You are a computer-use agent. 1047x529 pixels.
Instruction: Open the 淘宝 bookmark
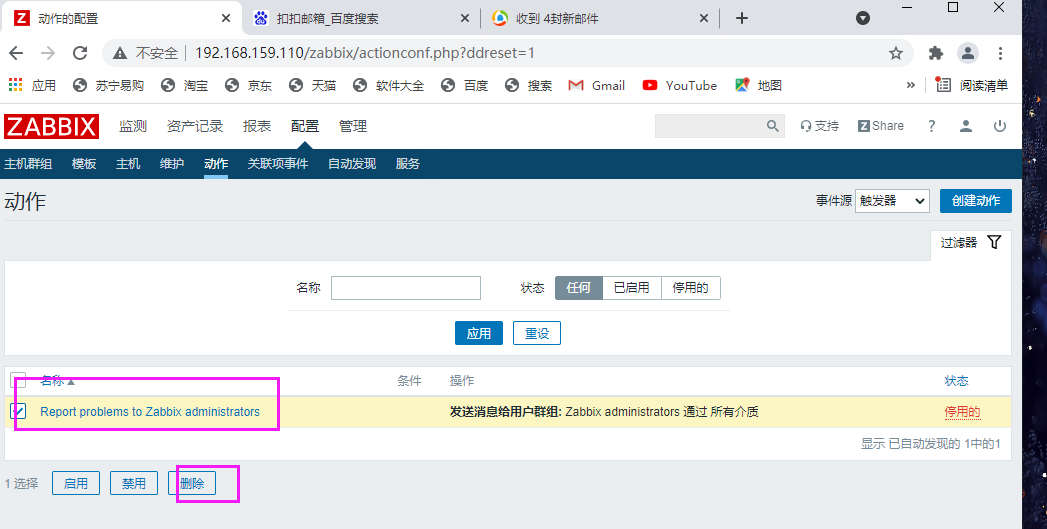(184, 85)
